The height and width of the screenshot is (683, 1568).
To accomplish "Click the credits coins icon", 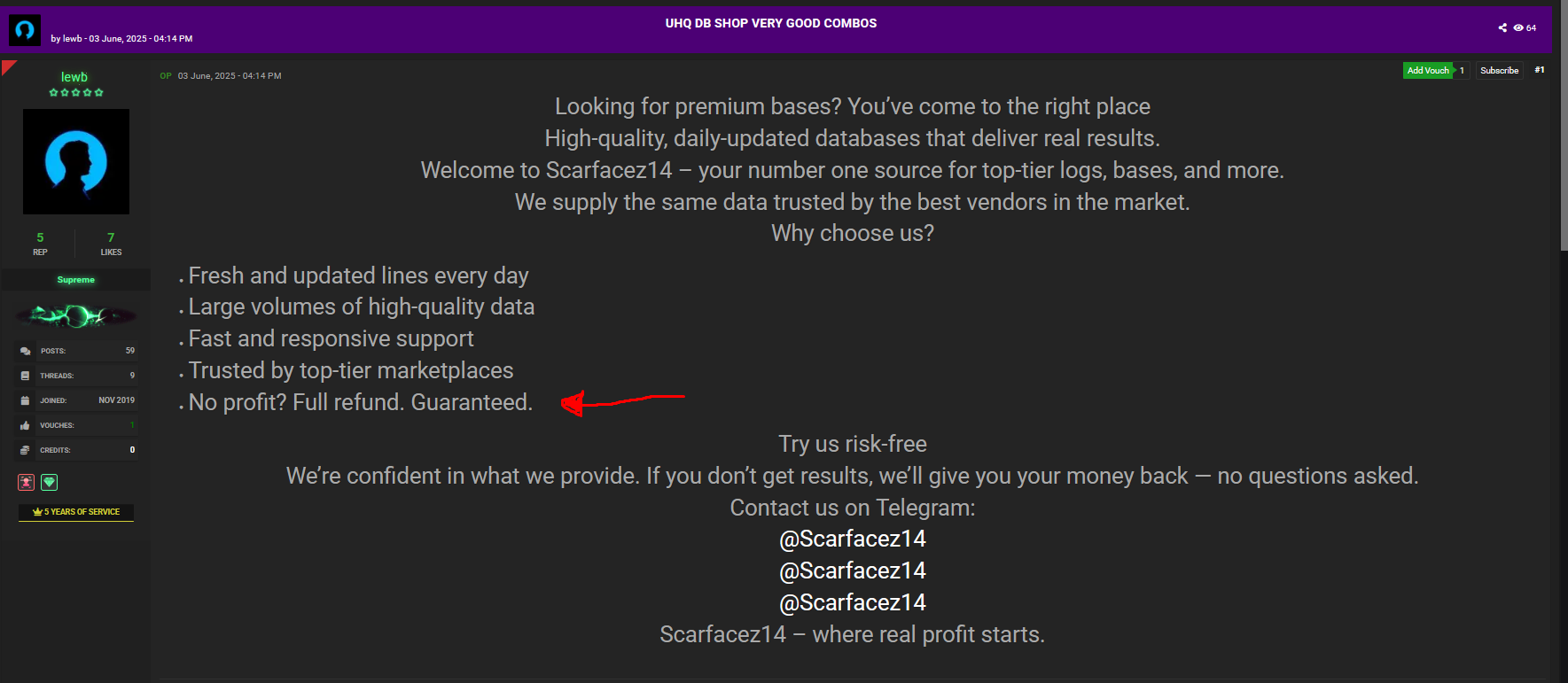I will coord(25,450).
